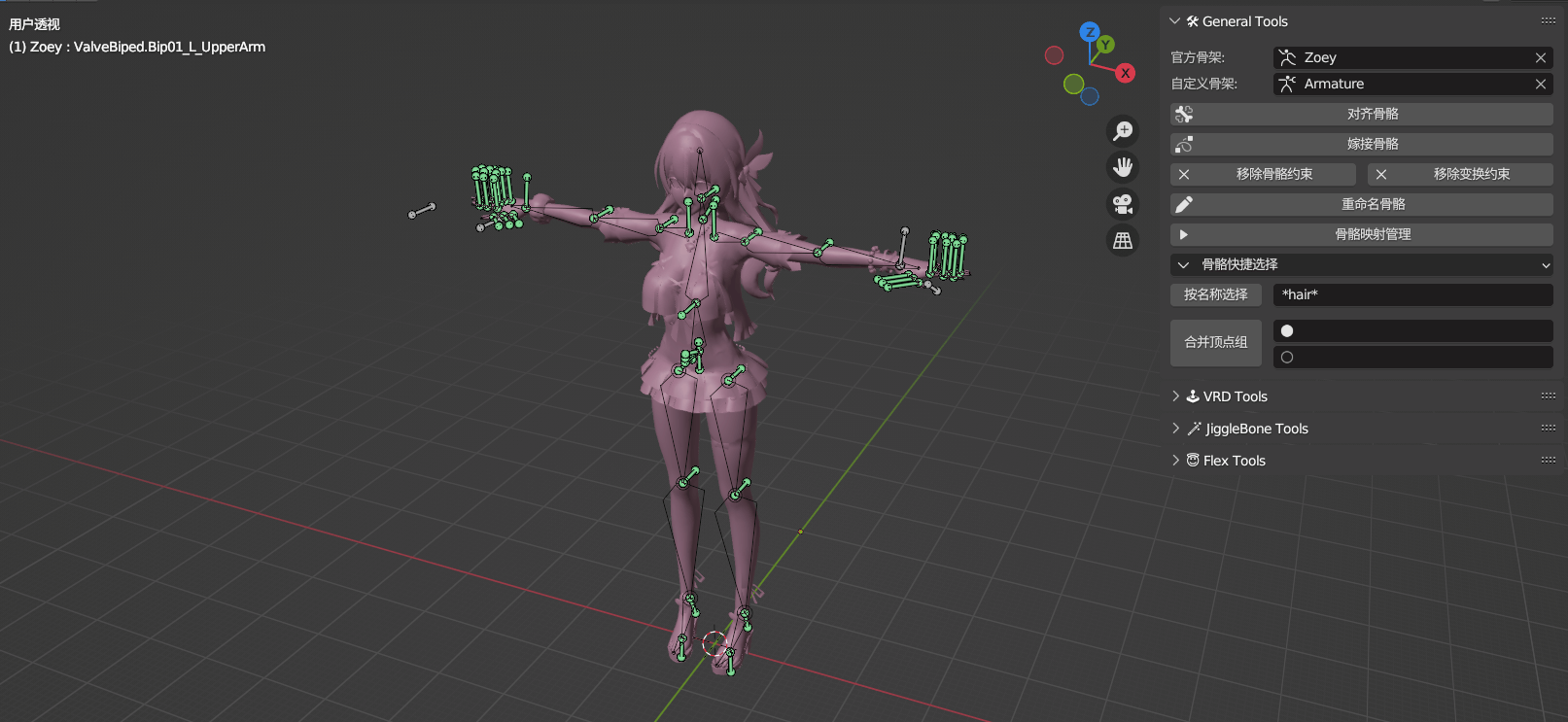Click the armature icon beside Zoey
The height and width of the screenshot is (722, 1568).
(x=1287, y=57)
